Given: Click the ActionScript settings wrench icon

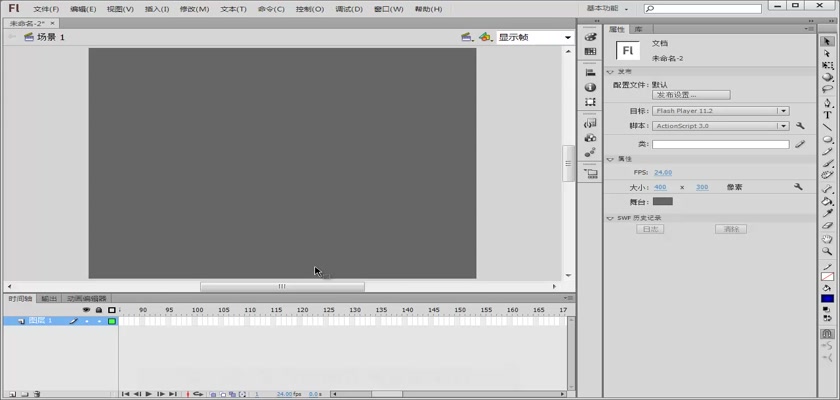Looking at the screenshot, I should pos(800,126).
